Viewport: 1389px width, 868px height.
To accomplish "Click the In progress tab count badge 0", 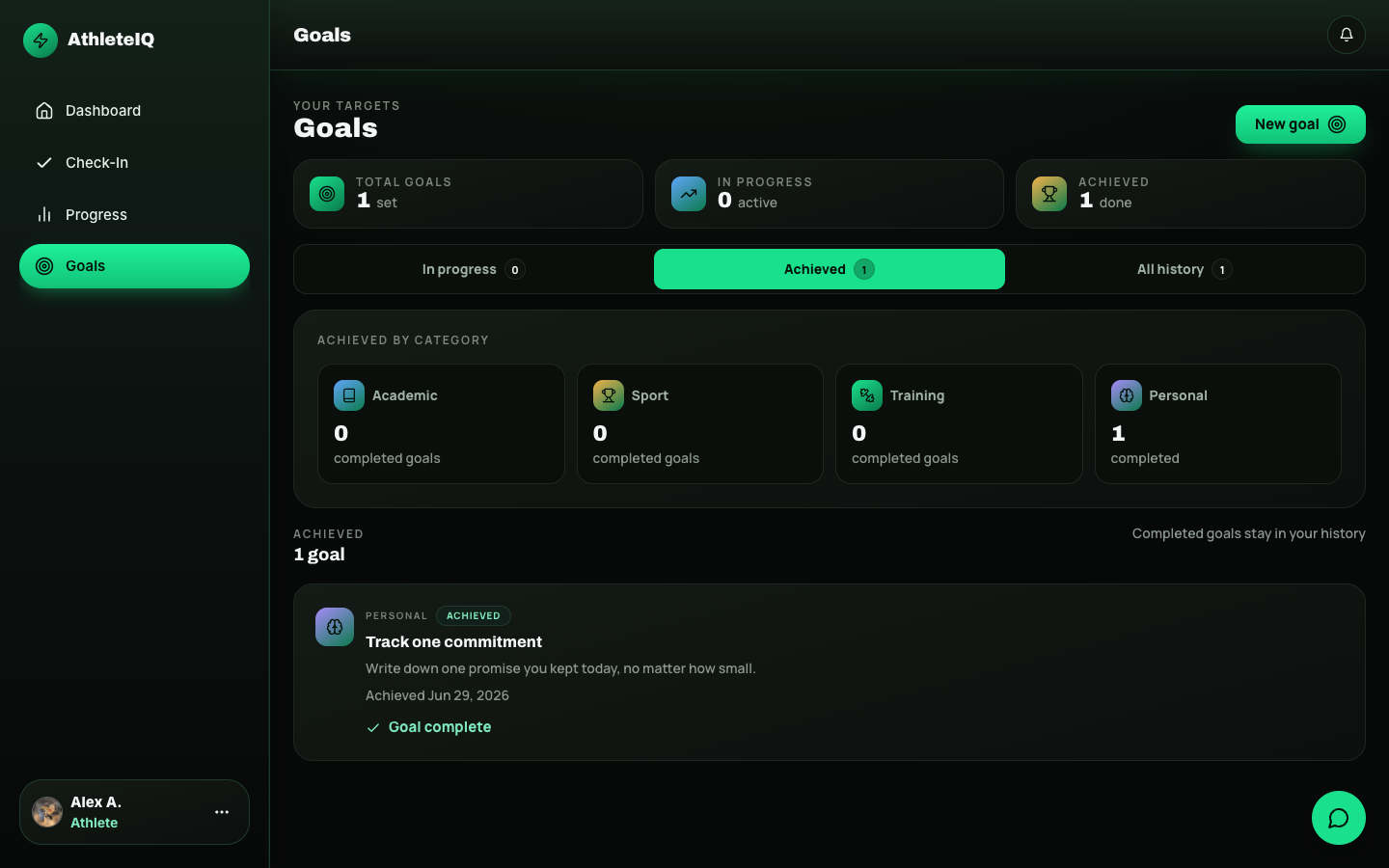I will coord(515,270).
